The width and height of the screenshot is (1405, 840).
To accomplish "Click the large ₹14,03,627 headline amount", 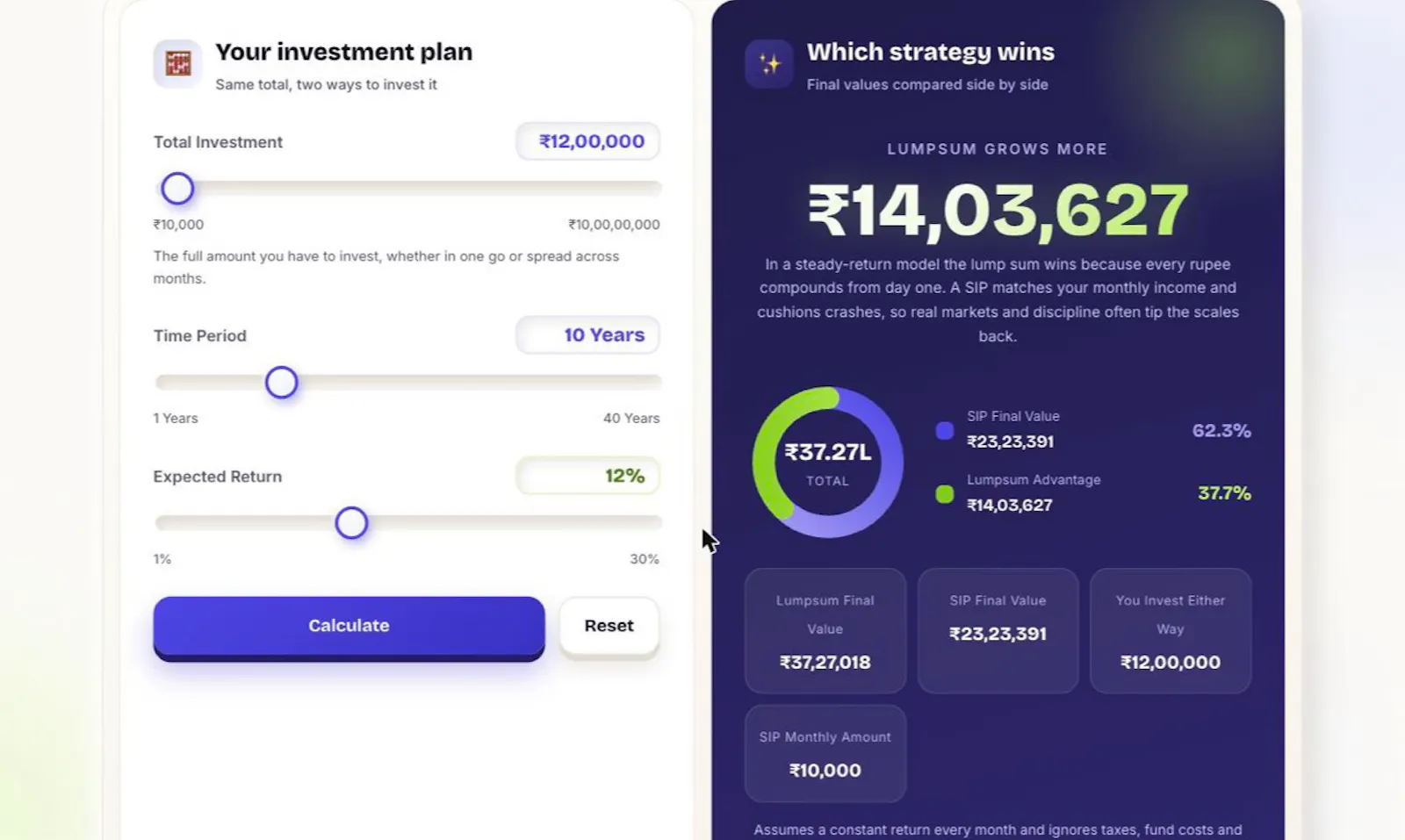I will (998, 211).
